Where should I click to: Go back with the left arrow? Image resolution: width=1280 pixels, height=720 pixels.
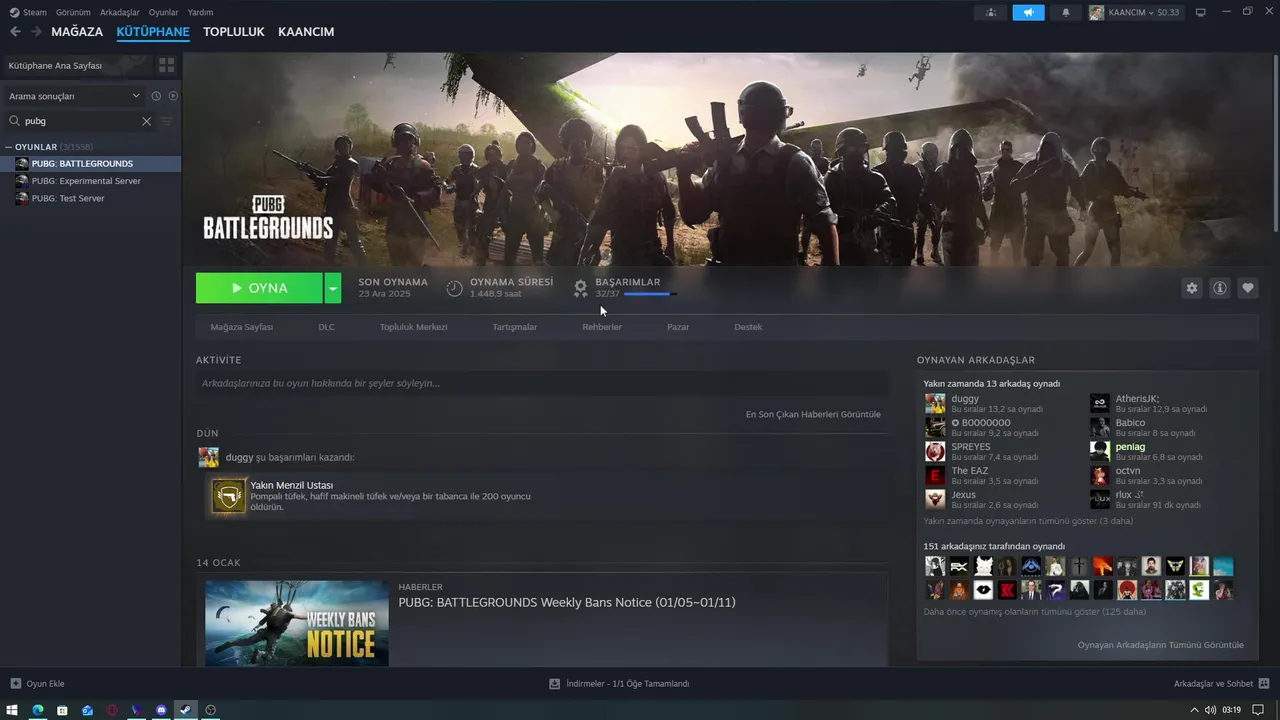pos(15,32)
